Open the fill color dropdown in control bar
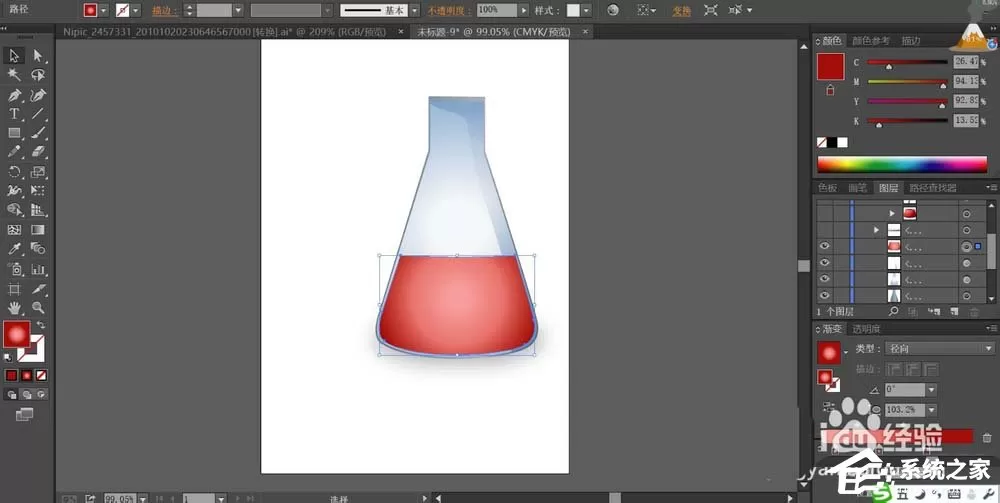 (x=104, y=11)
